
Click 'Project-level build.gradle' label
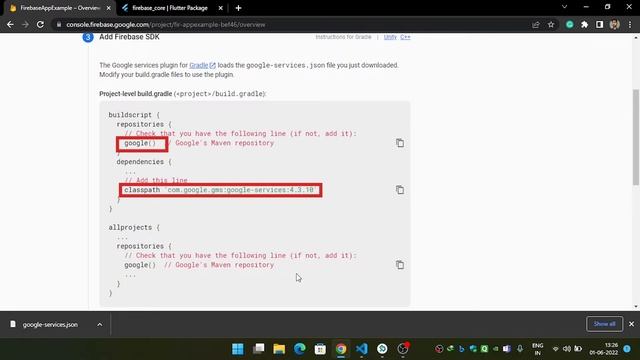coord(136,93)
